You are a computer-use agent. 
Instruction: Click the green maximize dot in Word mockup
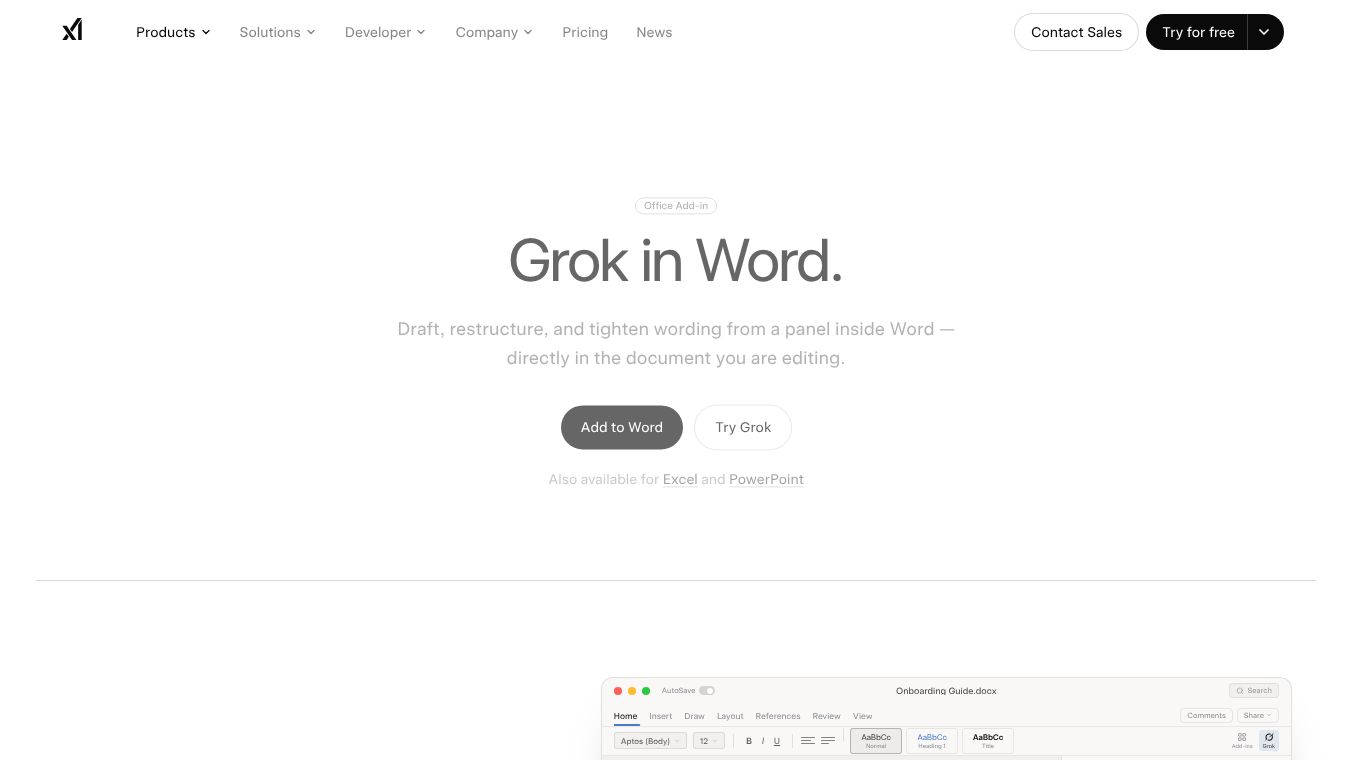click(x=646, y=691)
